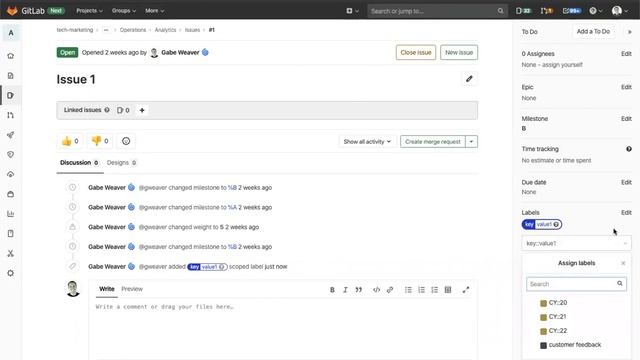This screenshot has height=360, width=640.
Task: Add a task list in comment
Action: (x=435, y=290)
